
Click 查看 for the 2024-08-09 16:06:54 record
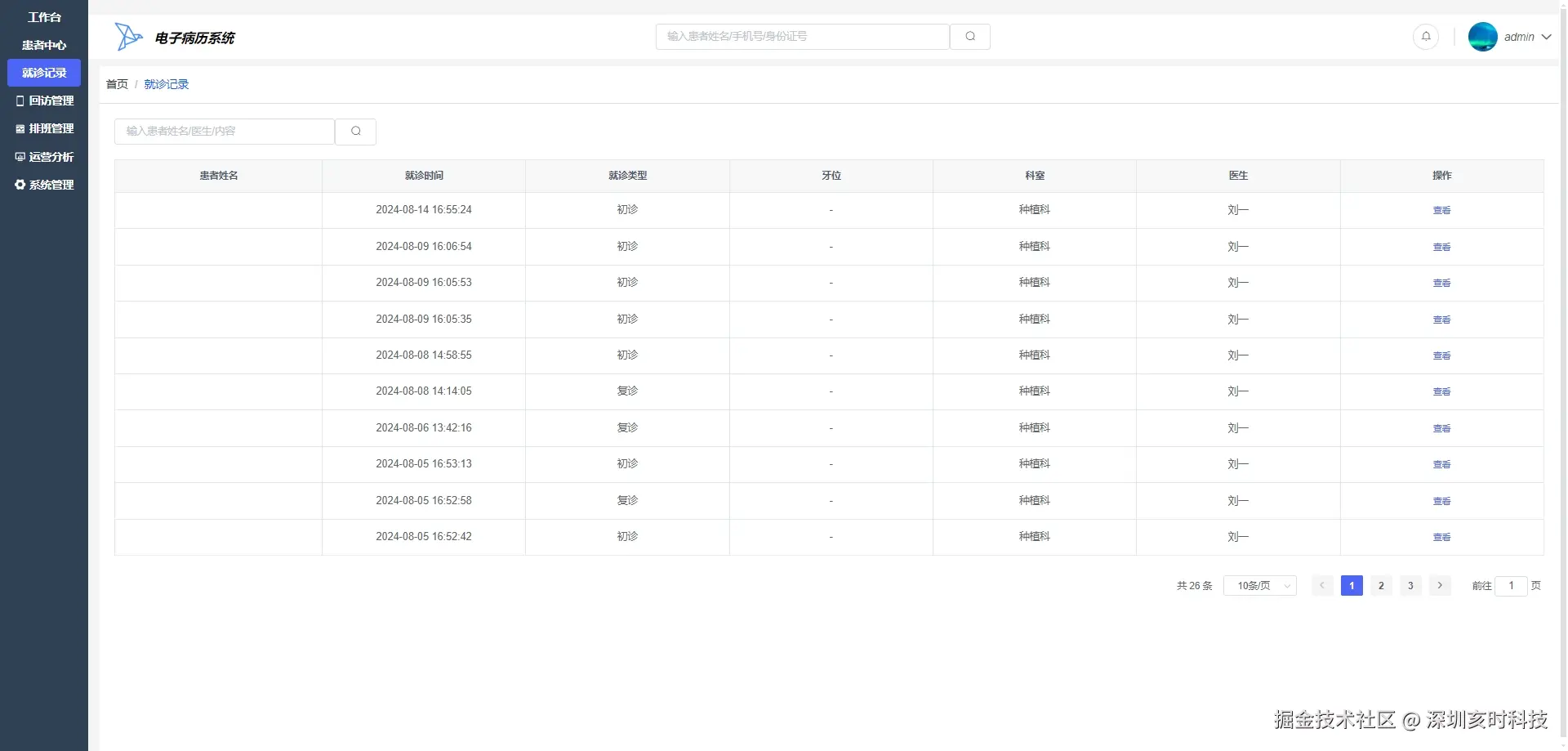1442,247
